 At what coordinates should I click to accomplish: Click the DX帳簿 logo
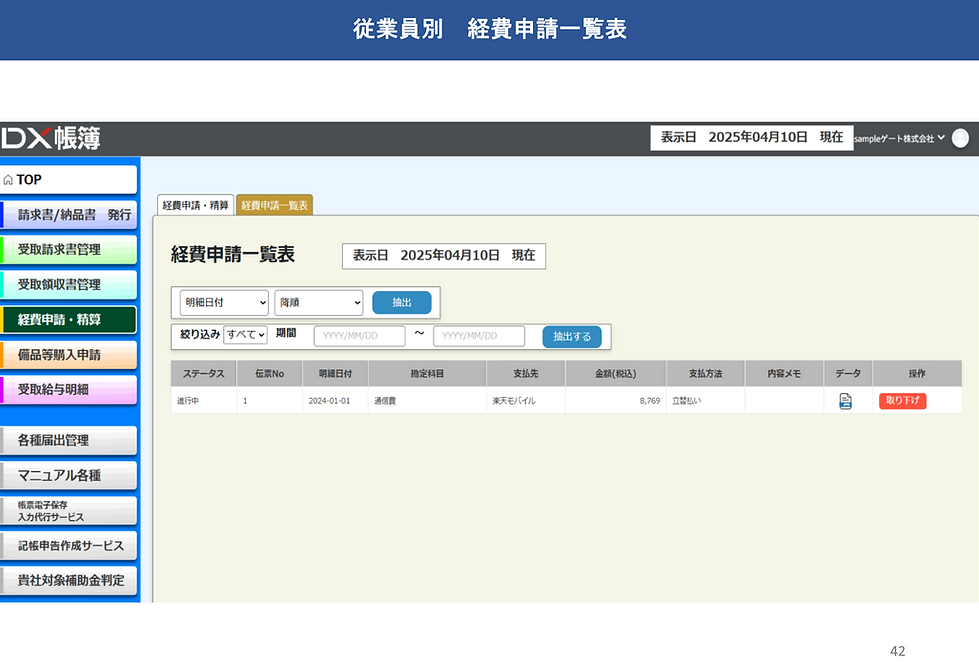[x=51, y=138]
